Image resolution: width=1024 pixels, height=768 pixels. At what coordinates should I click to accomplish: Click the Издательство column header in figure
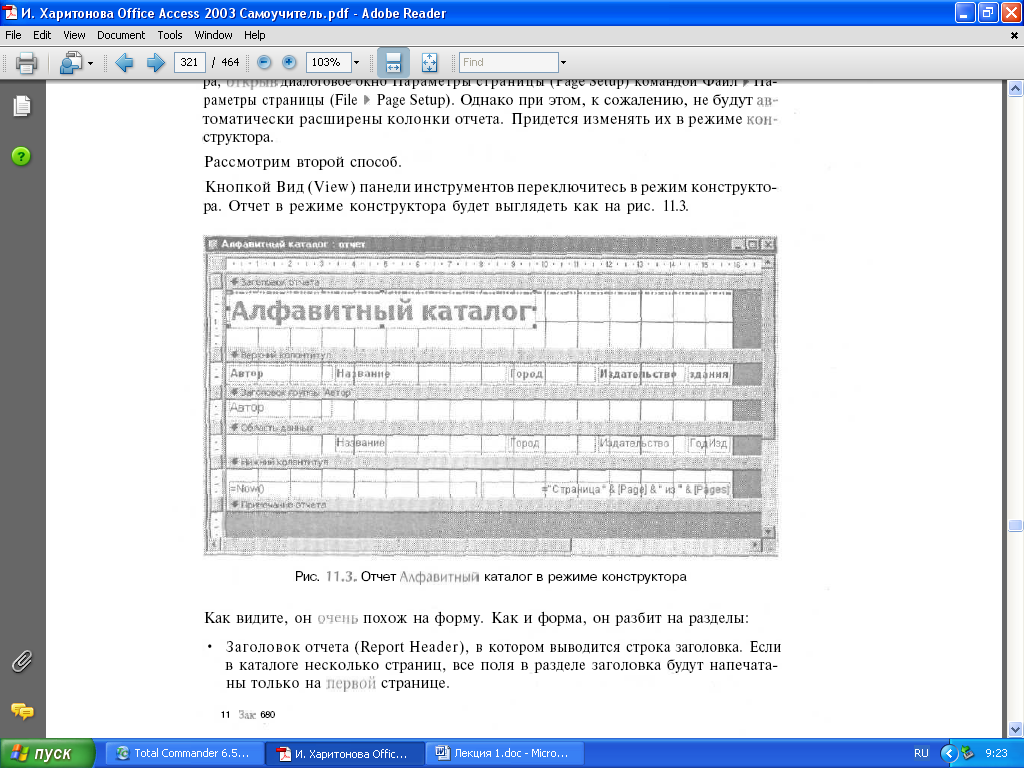[637, 374]
